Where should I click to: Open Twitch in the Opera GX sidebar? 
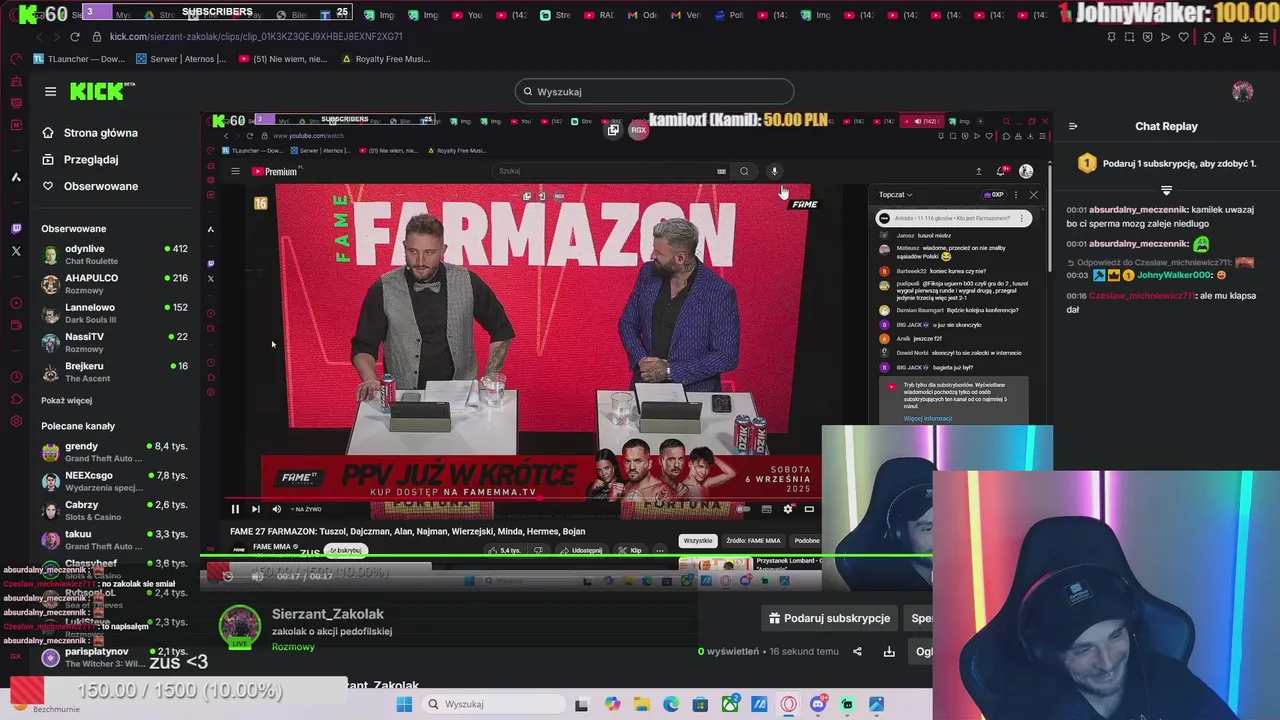coord(16,228)
